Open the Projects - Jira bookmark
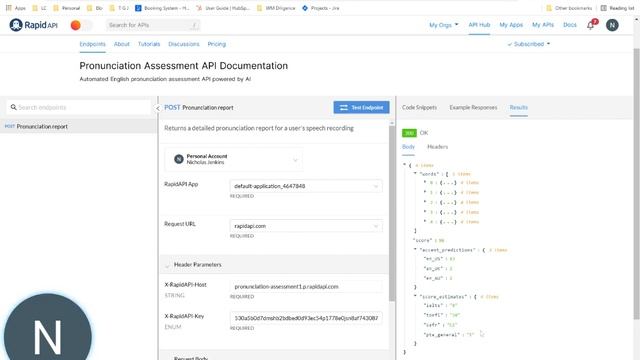 [321, 8]
